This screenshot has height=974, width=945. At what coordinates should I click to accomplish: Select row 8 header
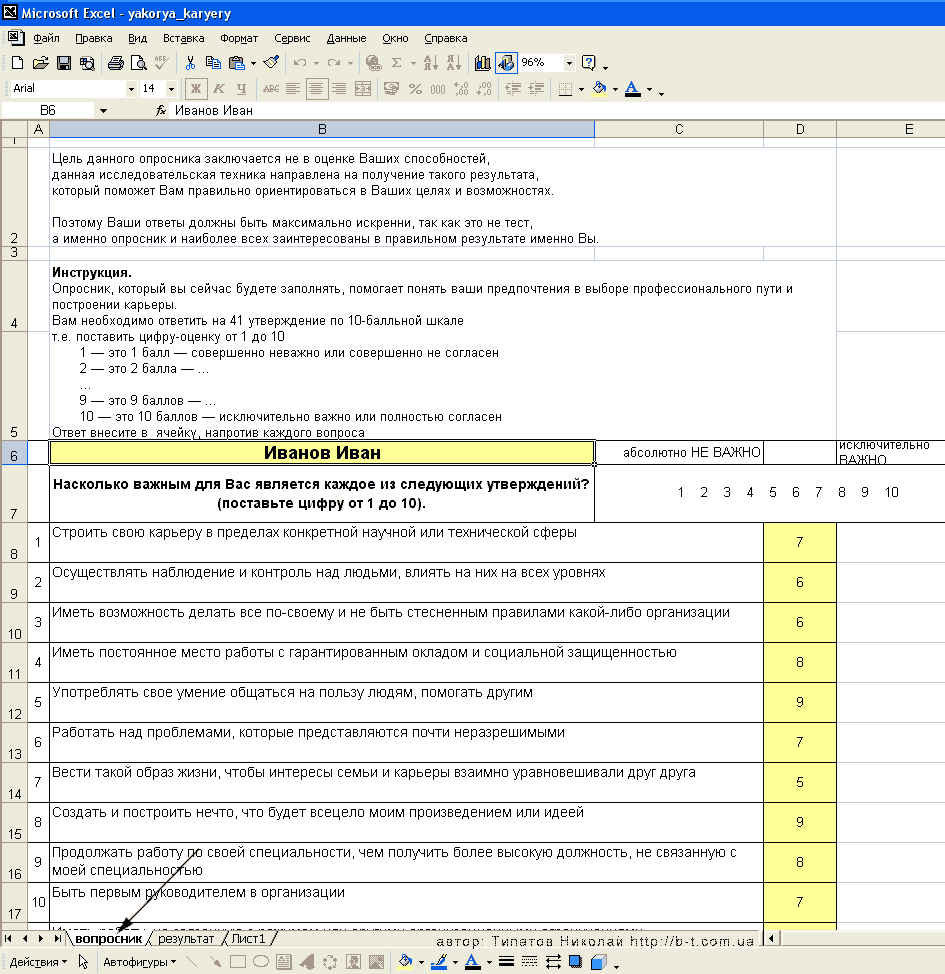(14, 543)
